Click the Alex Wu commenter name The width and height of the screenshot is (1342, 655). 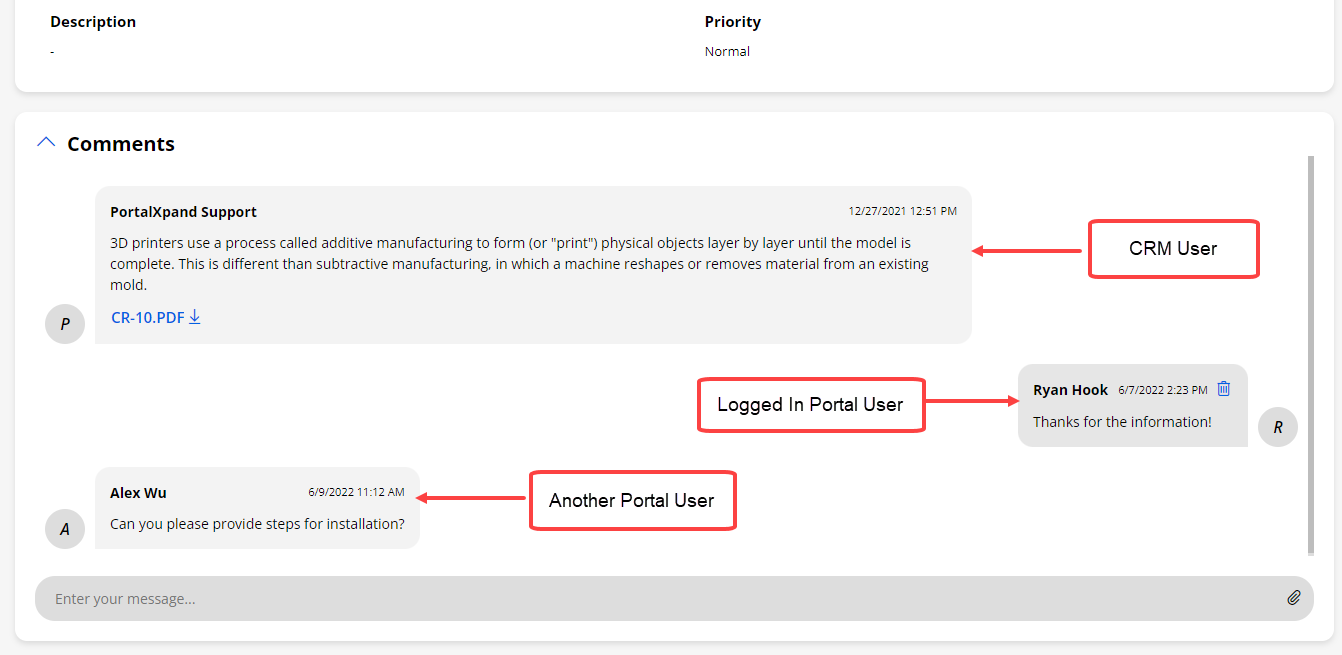click(138, 493)
